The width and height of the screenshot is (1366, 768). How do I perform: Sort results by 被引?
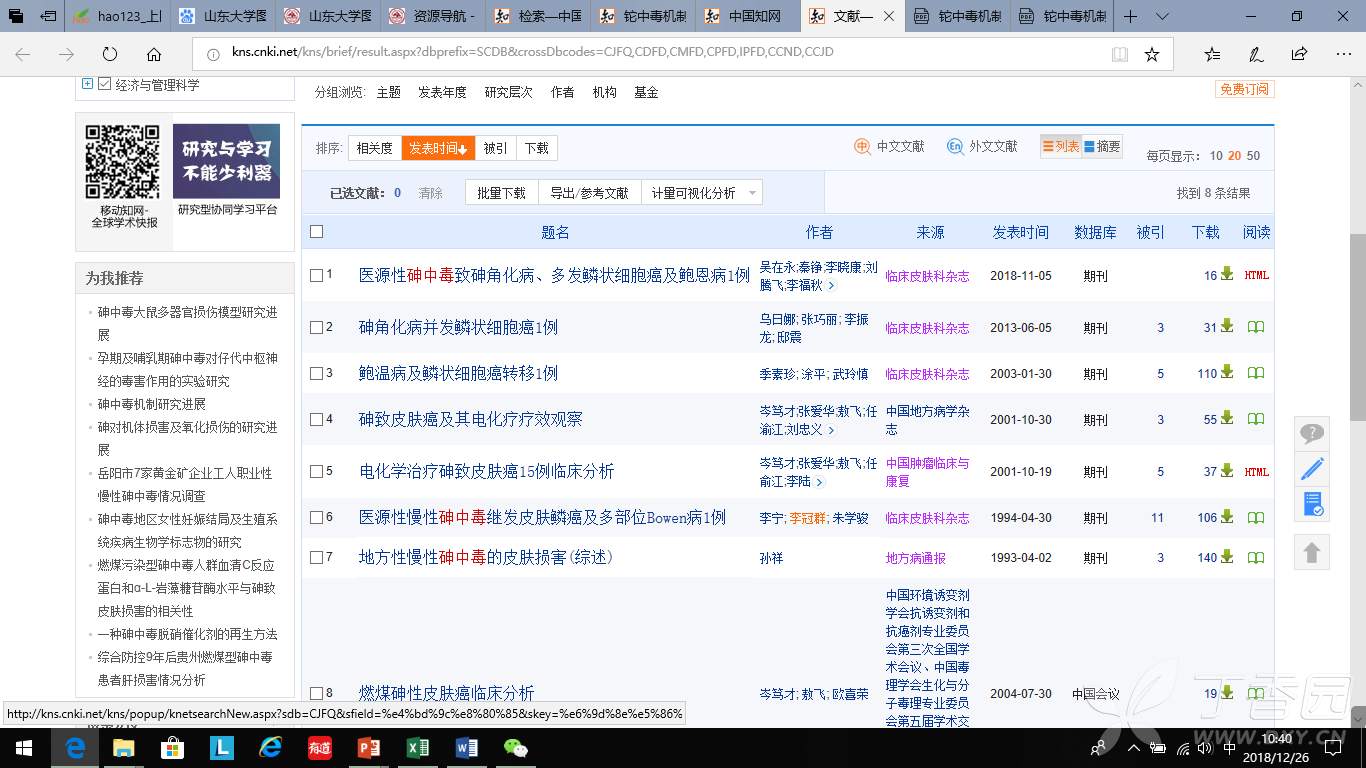pyautogui.click(x=495, y=148)
